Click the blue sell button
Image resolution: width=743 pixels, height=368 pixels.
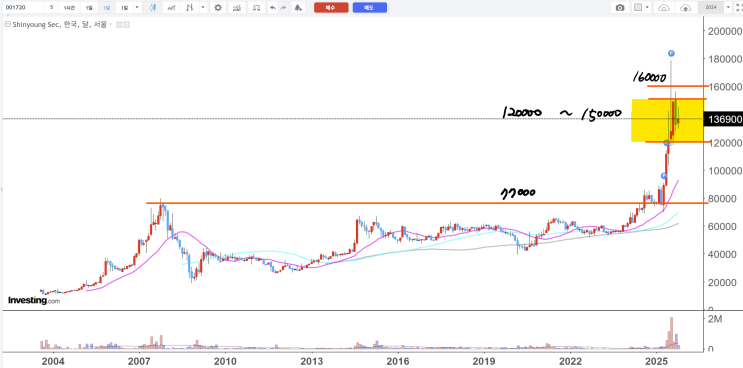tap(370, 8)
